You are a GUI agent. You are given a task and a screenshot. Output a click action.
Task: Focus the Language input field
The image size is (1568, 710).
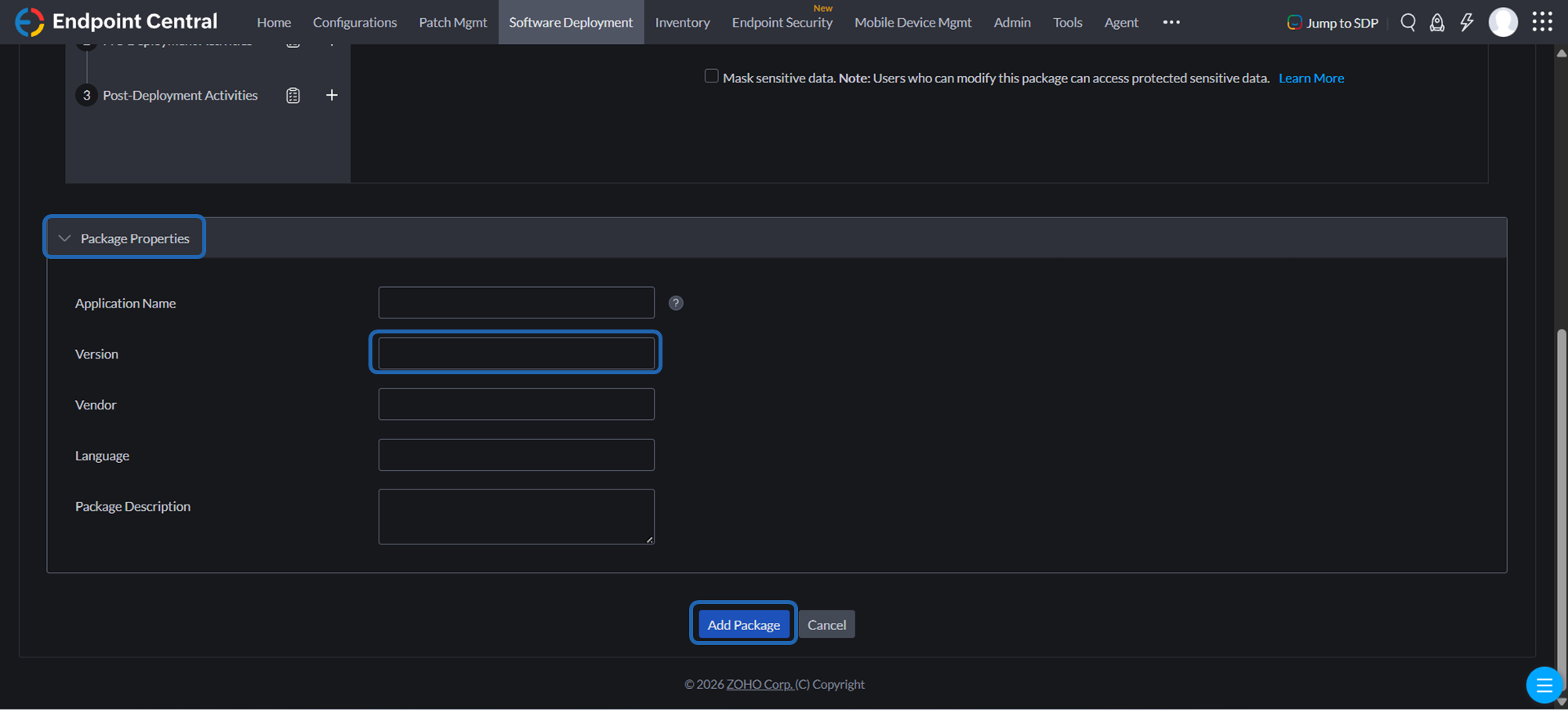[x=517, y=455]
